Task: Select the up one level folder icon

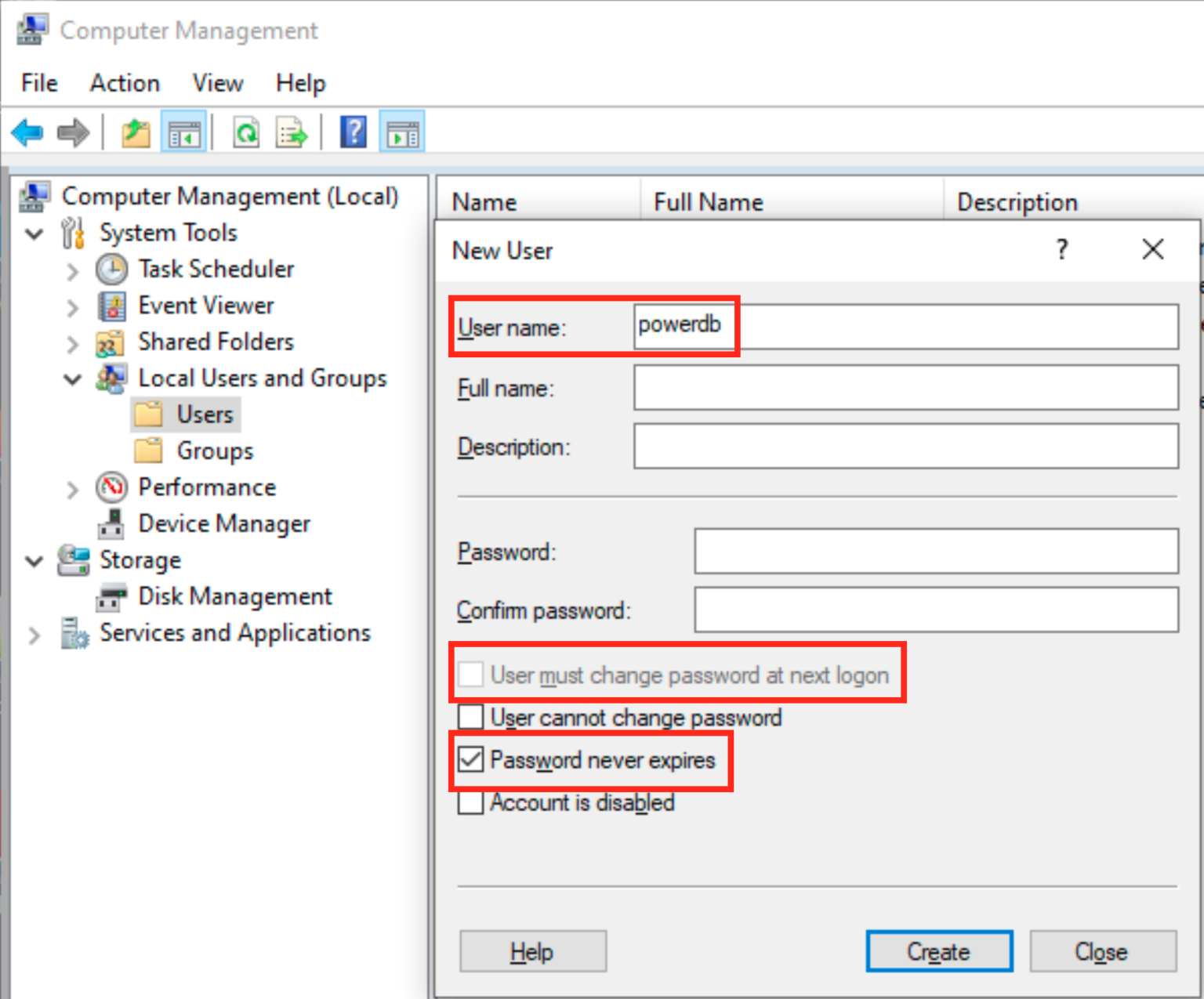Action: pyautogui.click(x=135, y=132)
